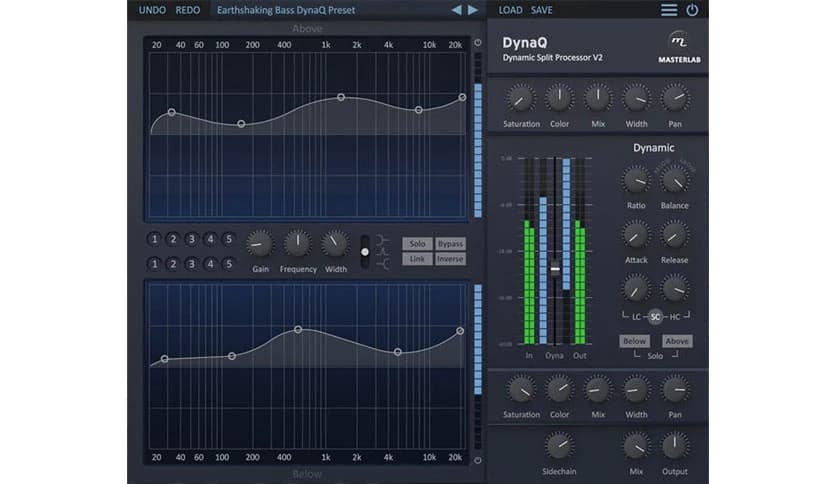This screenshot has height=484, width=836.
Task: Toggle the Below EQ section power icon
Action: 478,460
